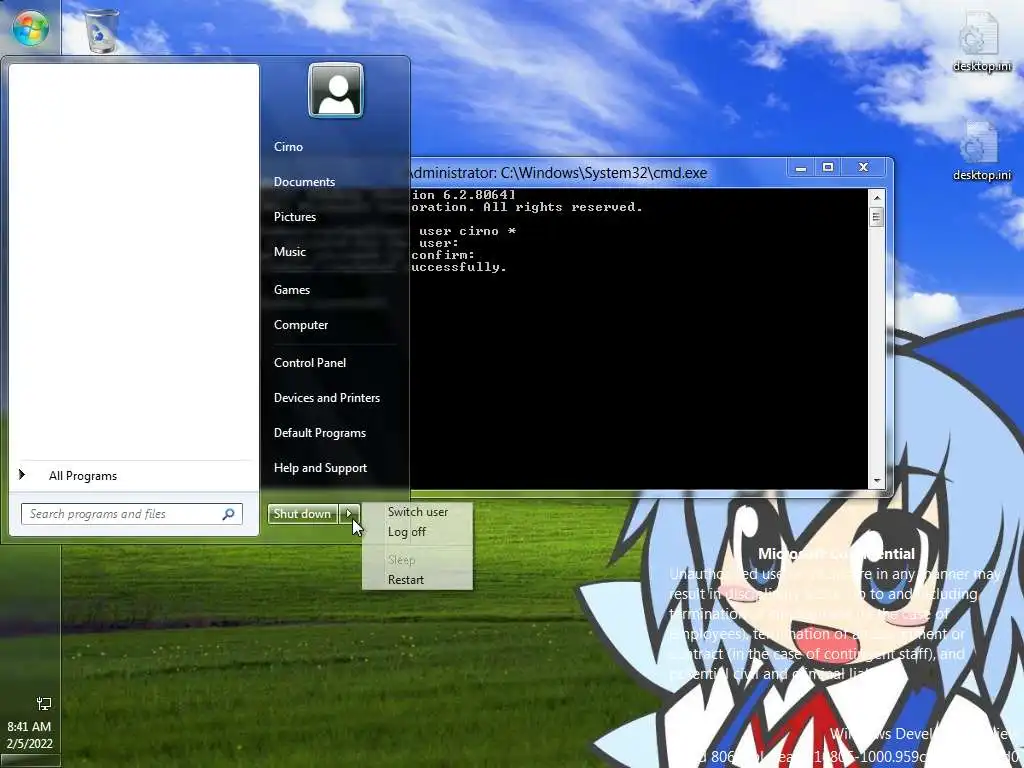Click the taskbar clock showing 8:41 AM
1024x768 pixels.
click(29, 726)
